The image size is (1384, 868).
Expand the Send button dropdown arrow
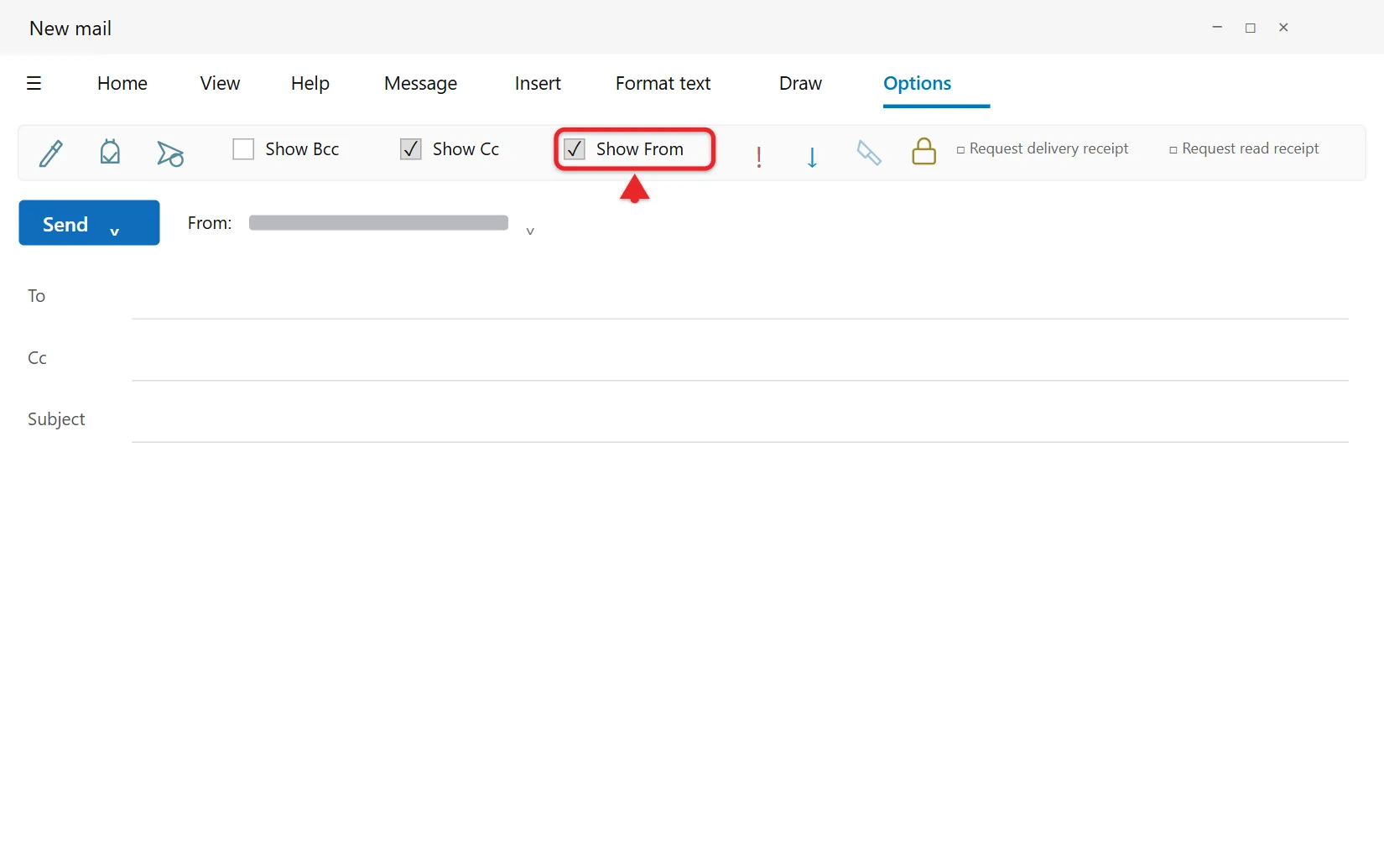115,231
